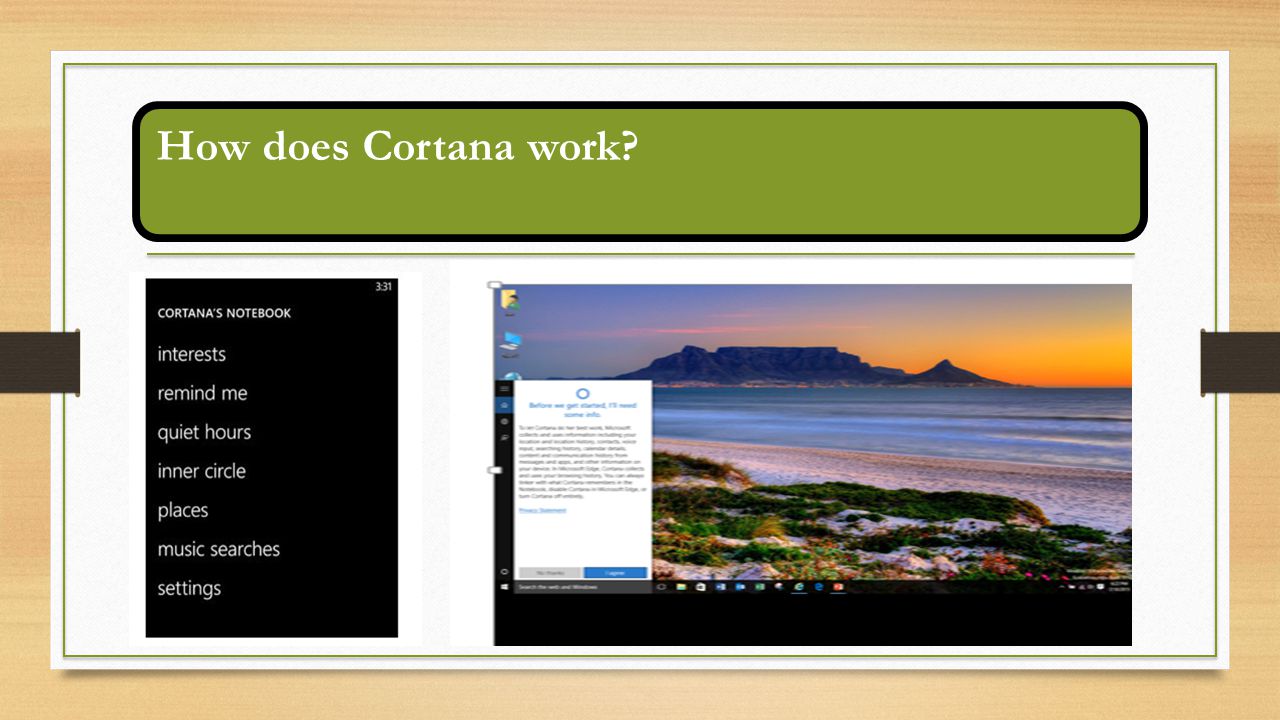1280x720 pixels.
Task: Open Cortana's Feedback icon in sidebar
Action: pyautogui.click(x=505, y=438)
